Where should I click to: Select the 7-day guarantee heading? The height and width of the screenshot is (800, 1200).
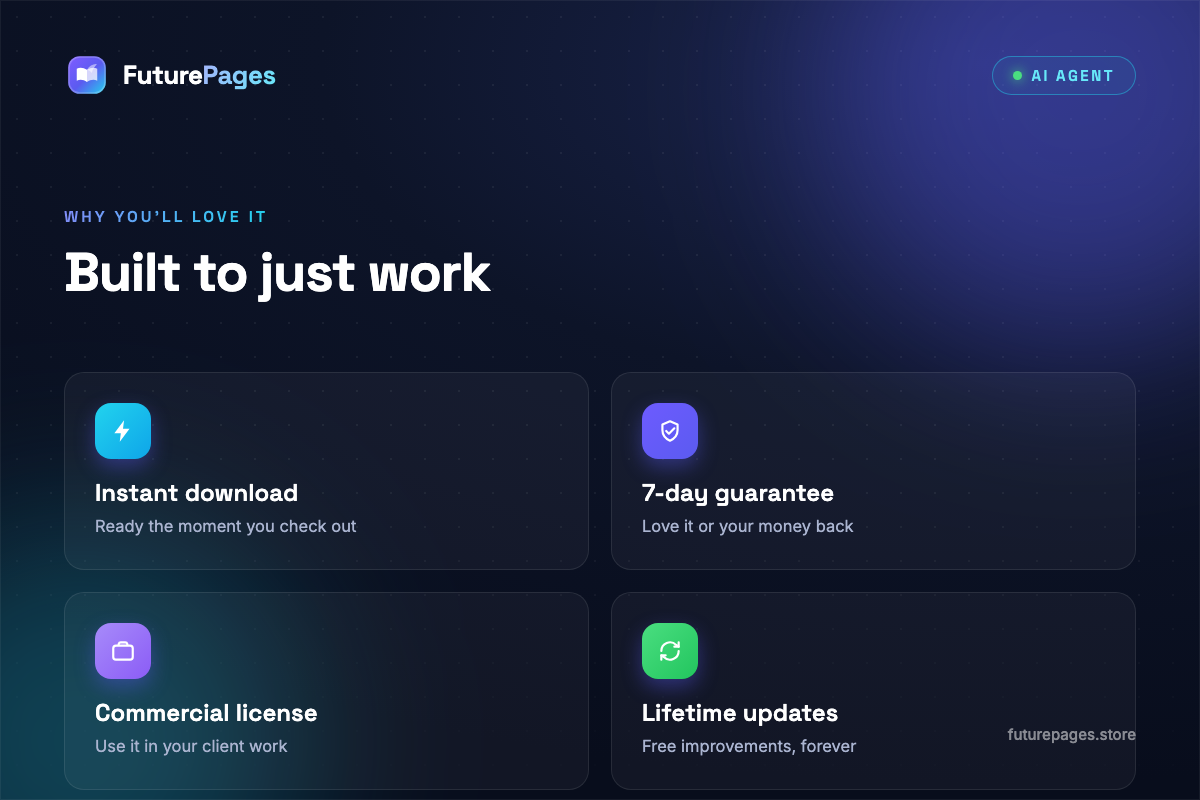click(x=738, y=493)
